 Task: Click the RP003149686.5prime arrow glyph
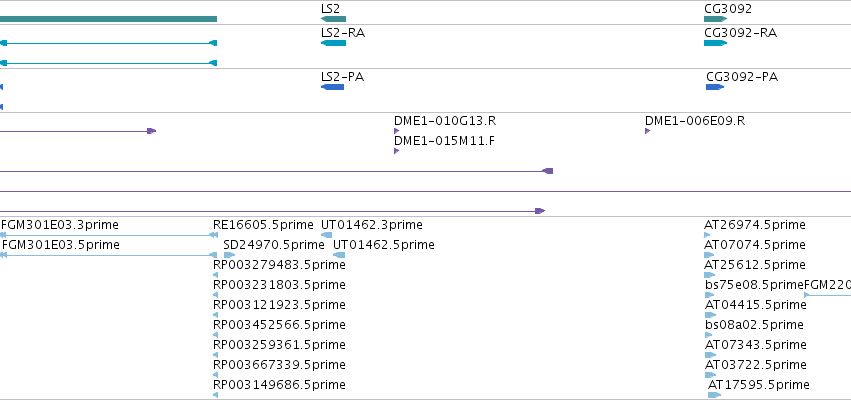215,395
